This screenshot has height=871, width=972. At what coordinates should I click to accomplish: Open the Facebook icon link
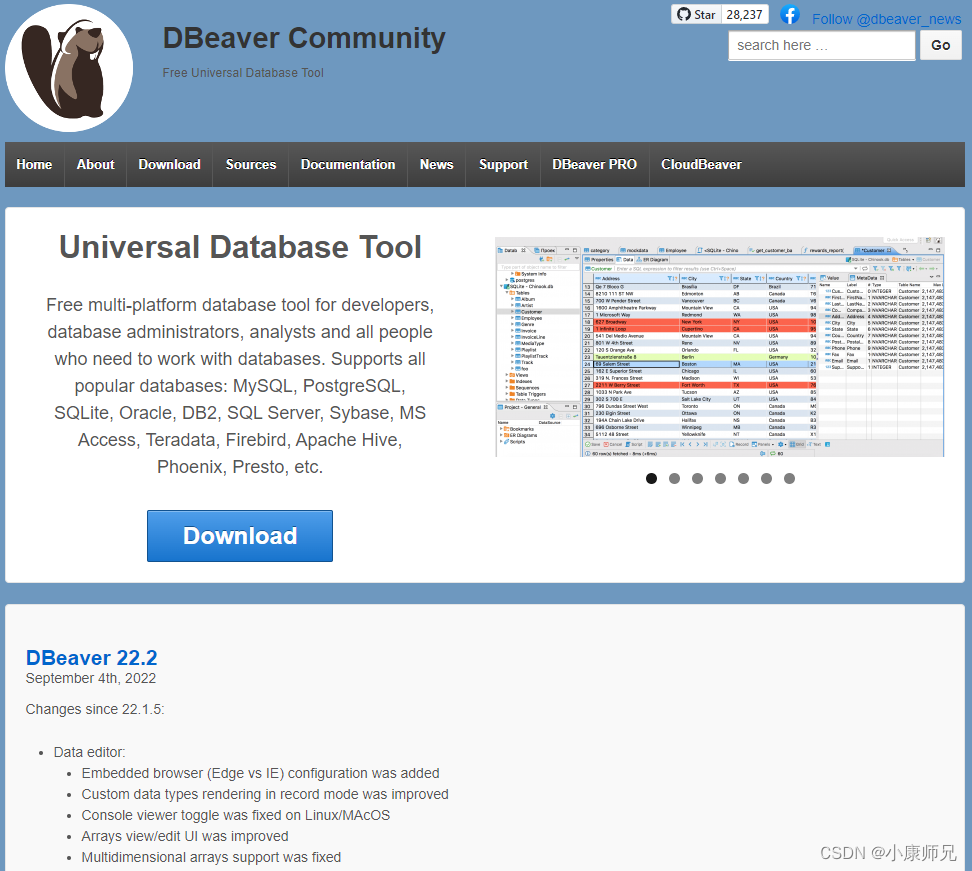[789, 14]
